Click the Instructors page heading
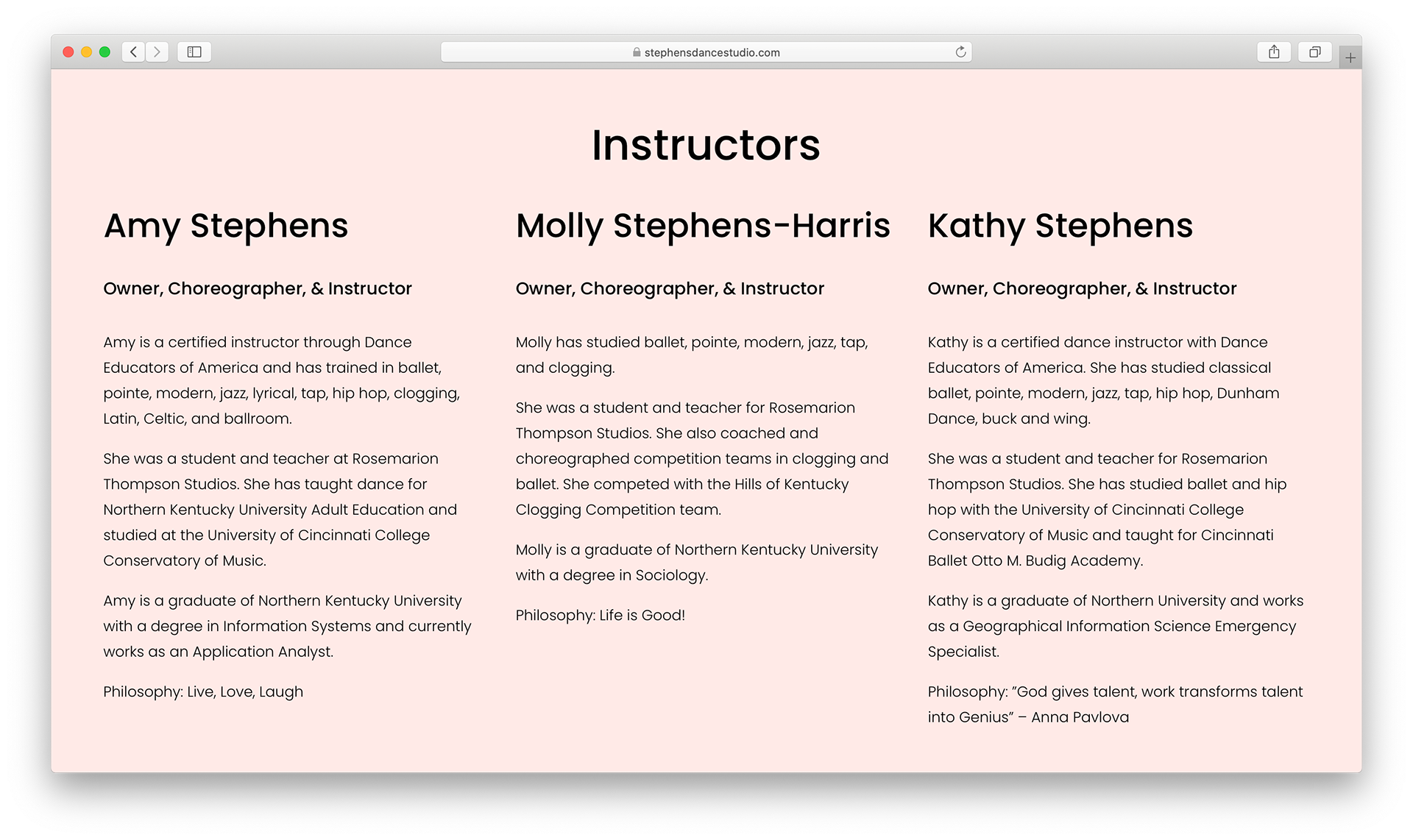The image size is (1413, 840). pos(706,145)
